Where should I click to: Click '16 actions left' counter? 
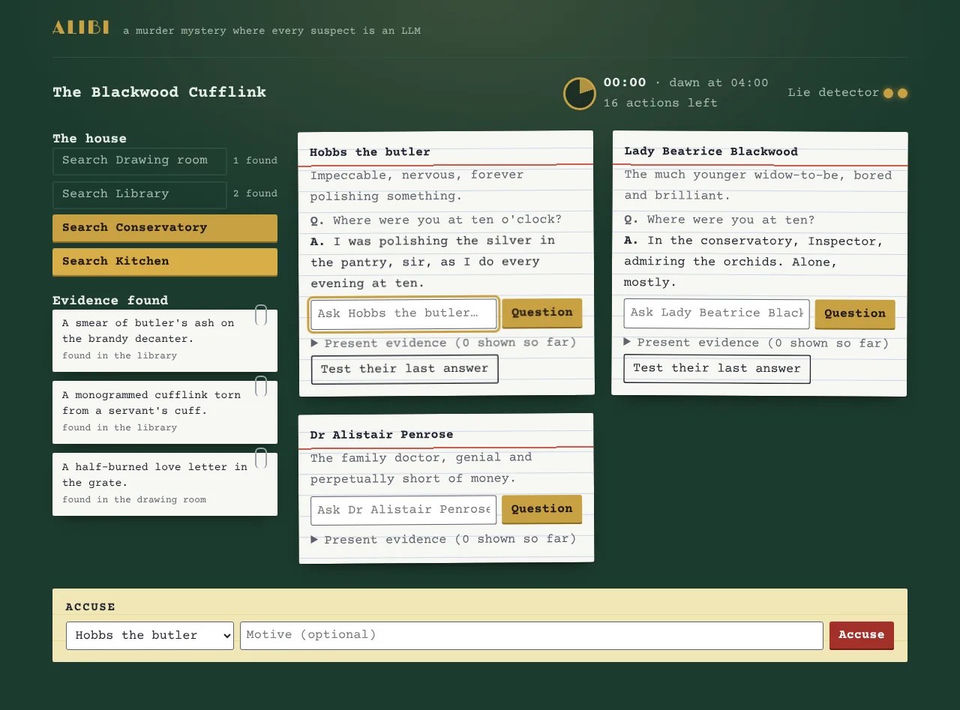point(661,103)
